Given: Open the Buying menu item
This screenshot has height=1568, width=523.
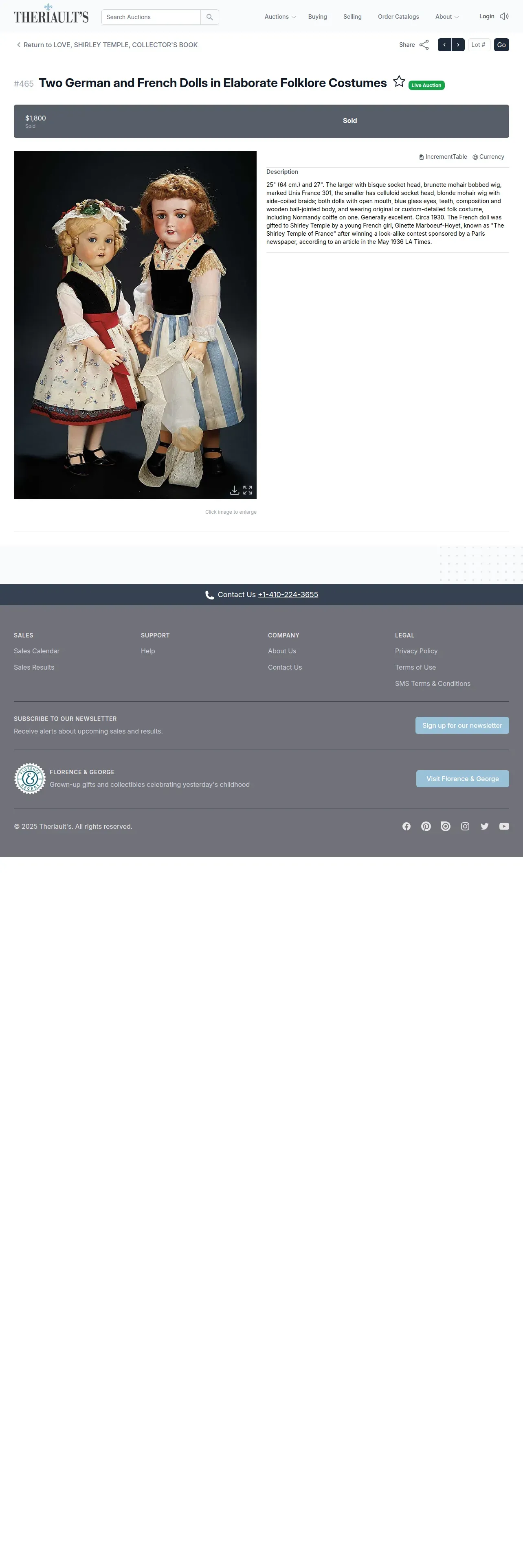Looking at the screenshot, I should point(317,17).
